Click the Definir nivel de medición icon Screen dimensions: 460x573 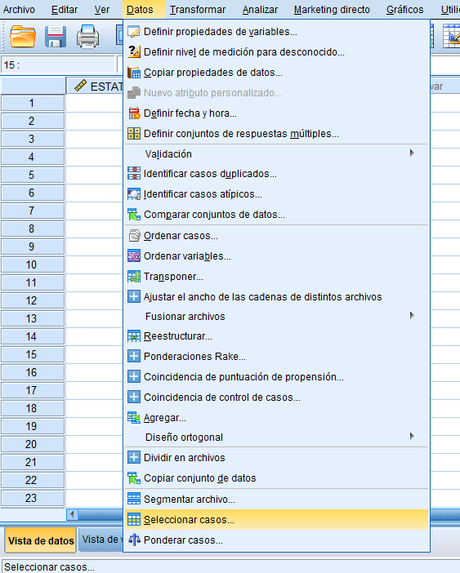pos(134,52)
